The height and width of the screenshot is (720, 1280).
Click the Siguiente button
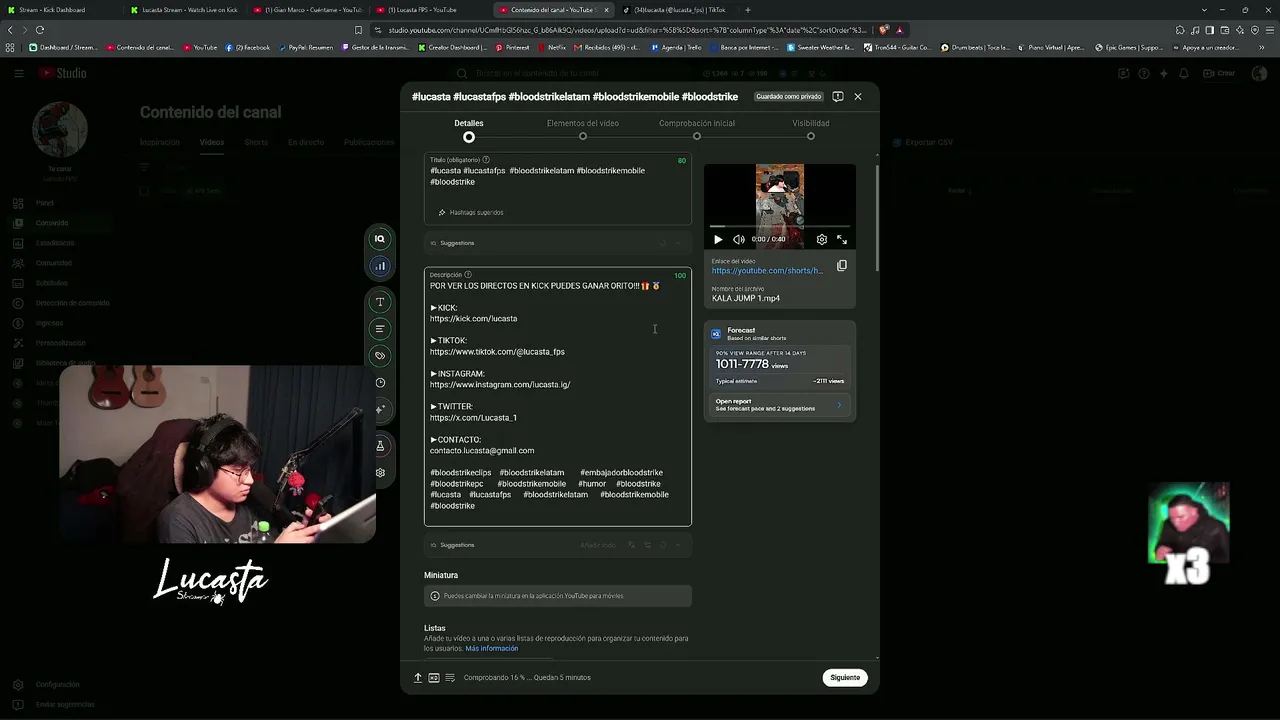pos(845,678)
